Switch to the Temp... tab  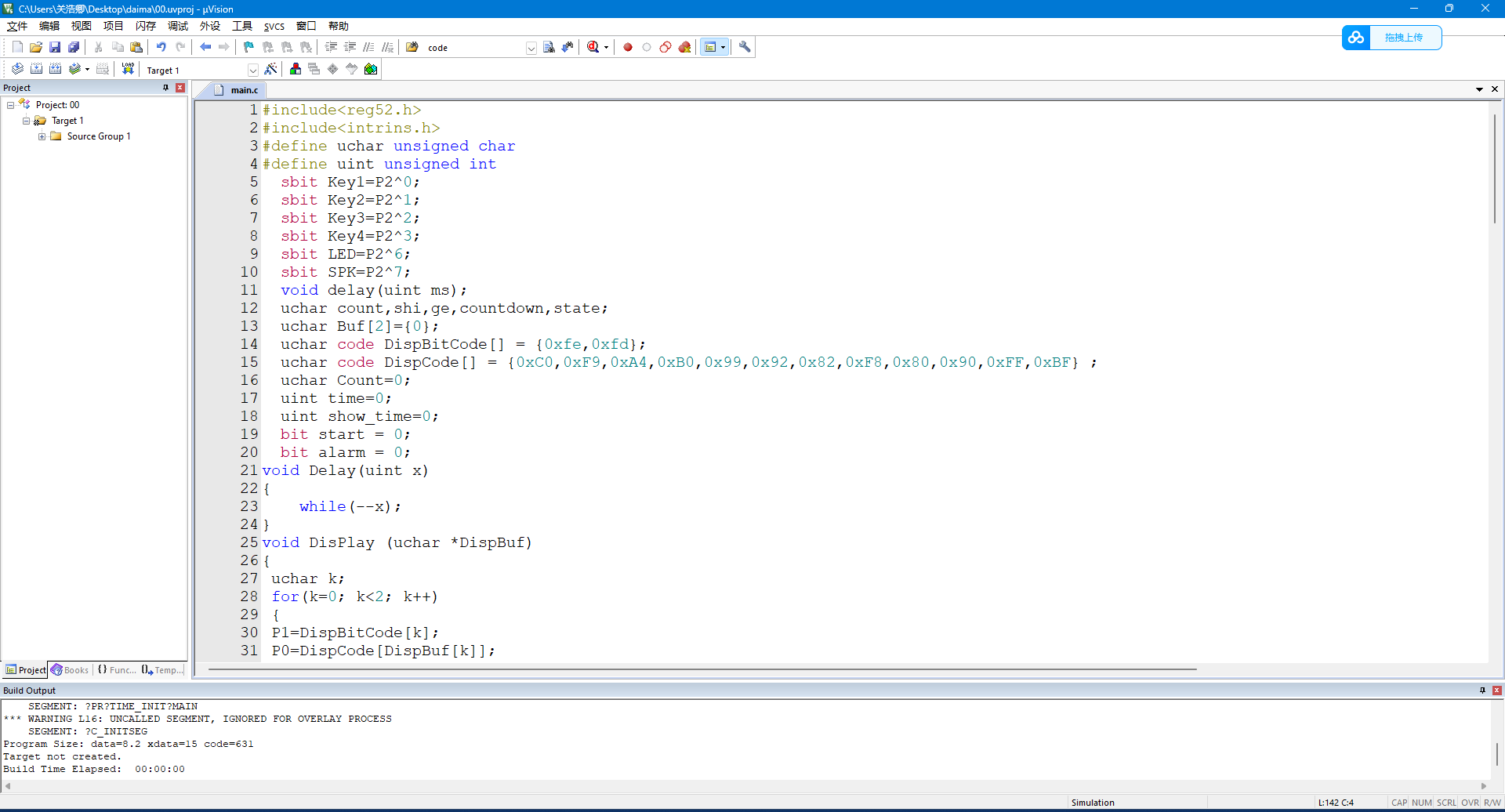tap(162, 670)
